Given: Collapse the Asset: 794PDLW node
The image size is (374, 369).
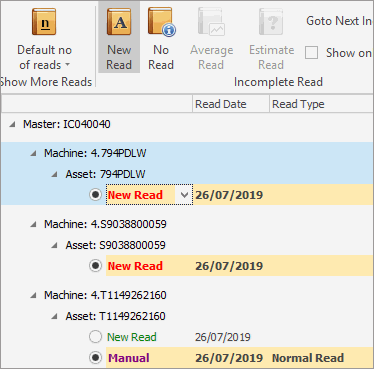Looking at the screenshot, I should point(54,174).
